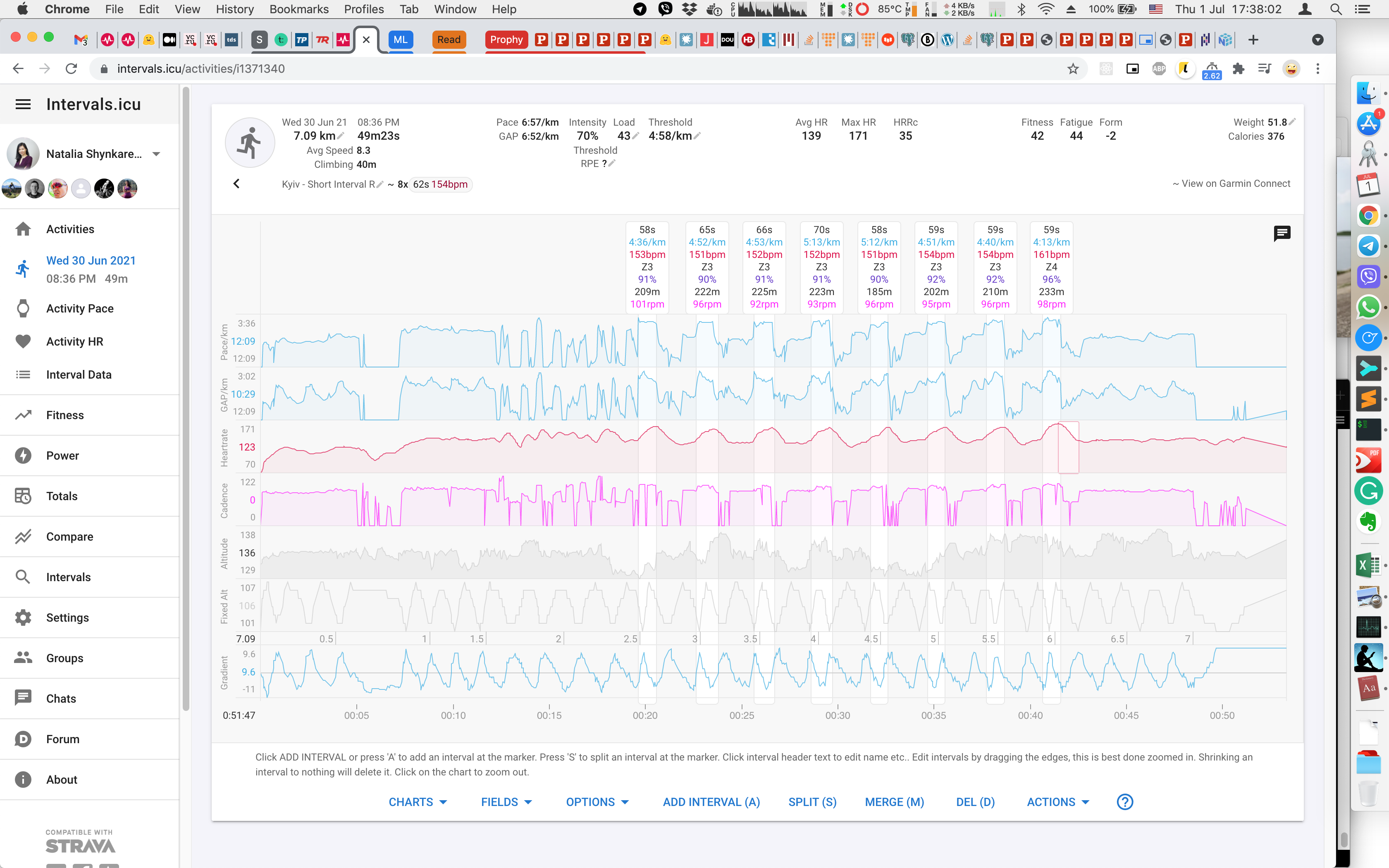Open Settings gear in sidebar
Viewport: 1389px width, 868px height.
coord(23,618)
